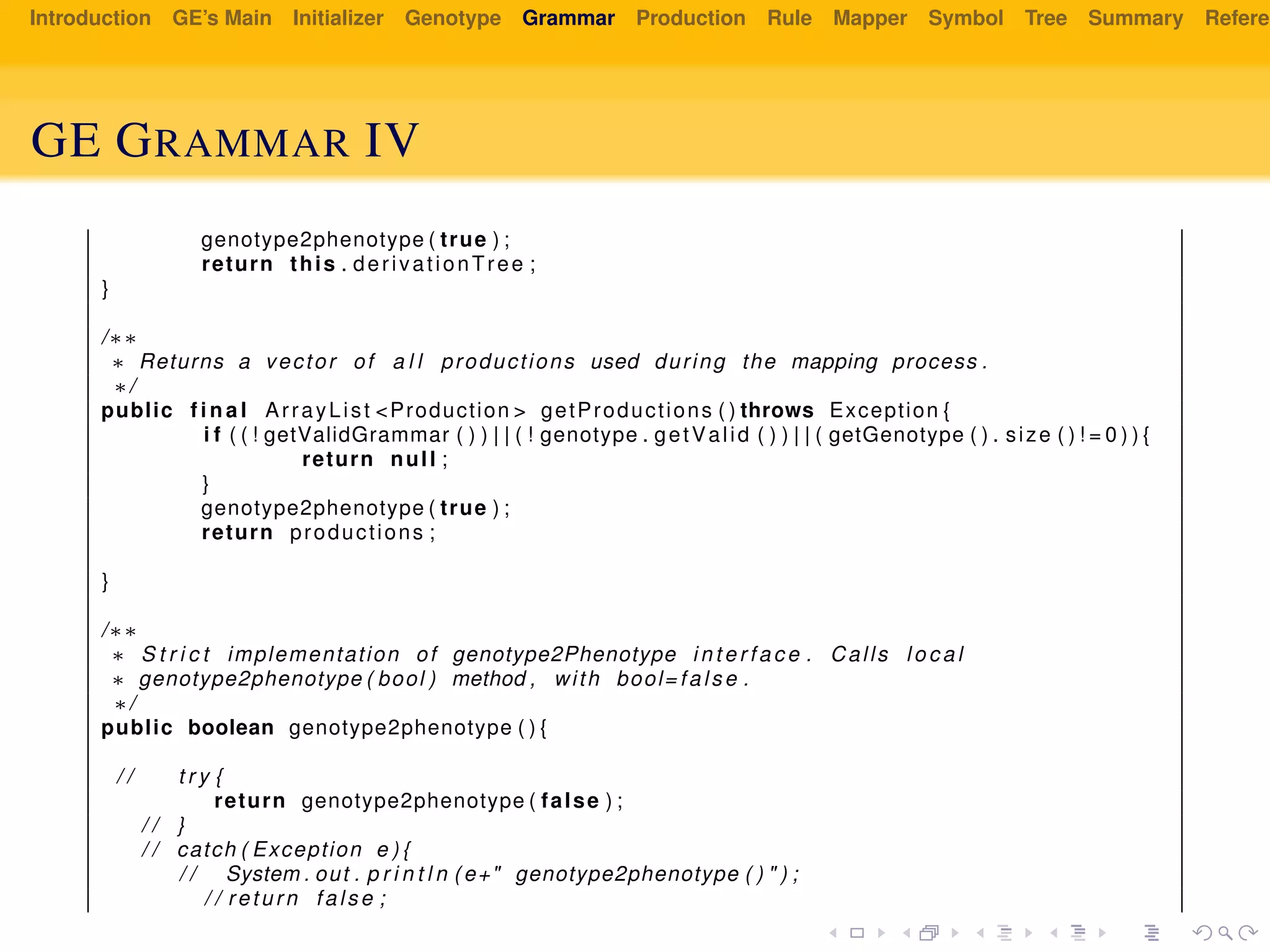Viewport: 1270px width, 952px height.
Task: Click the section navigation icon
Action: [1078, 933]
